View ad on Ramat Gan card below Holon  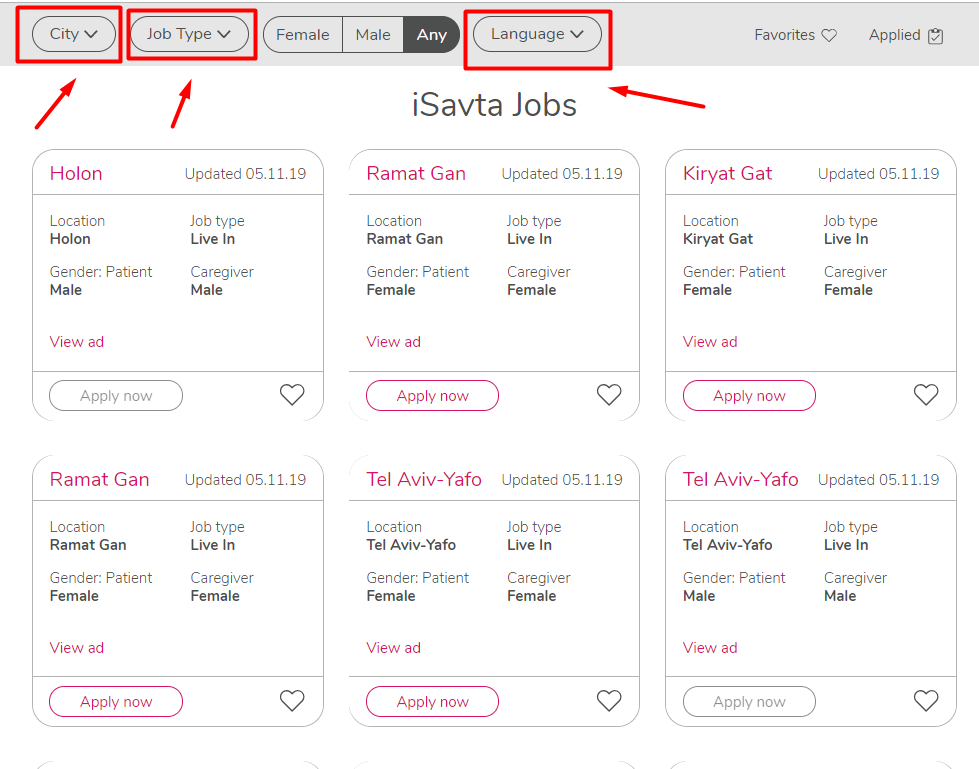click(x=77, y=648)
